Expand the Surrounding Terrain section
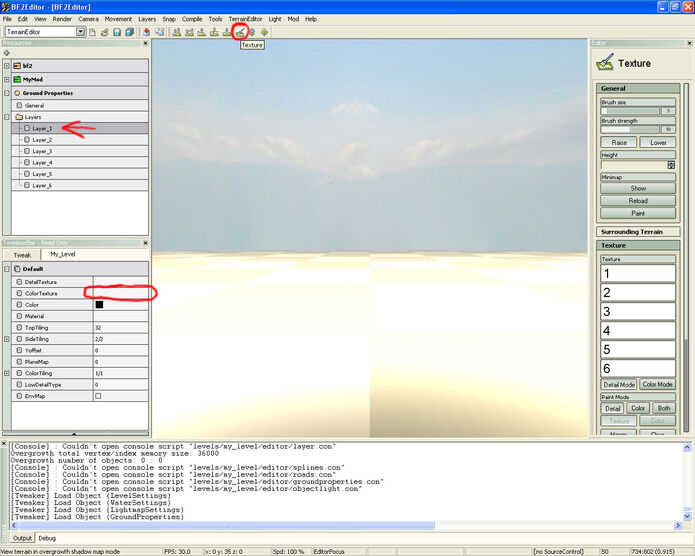The height and width of the screenshot is (556, 695). pos(638,232)
